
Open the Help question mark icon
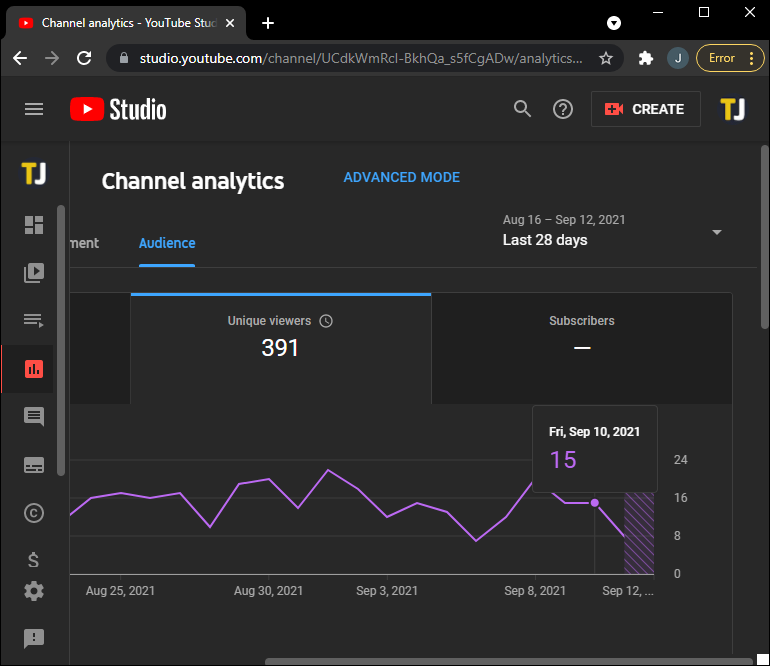tap(563, 109)
